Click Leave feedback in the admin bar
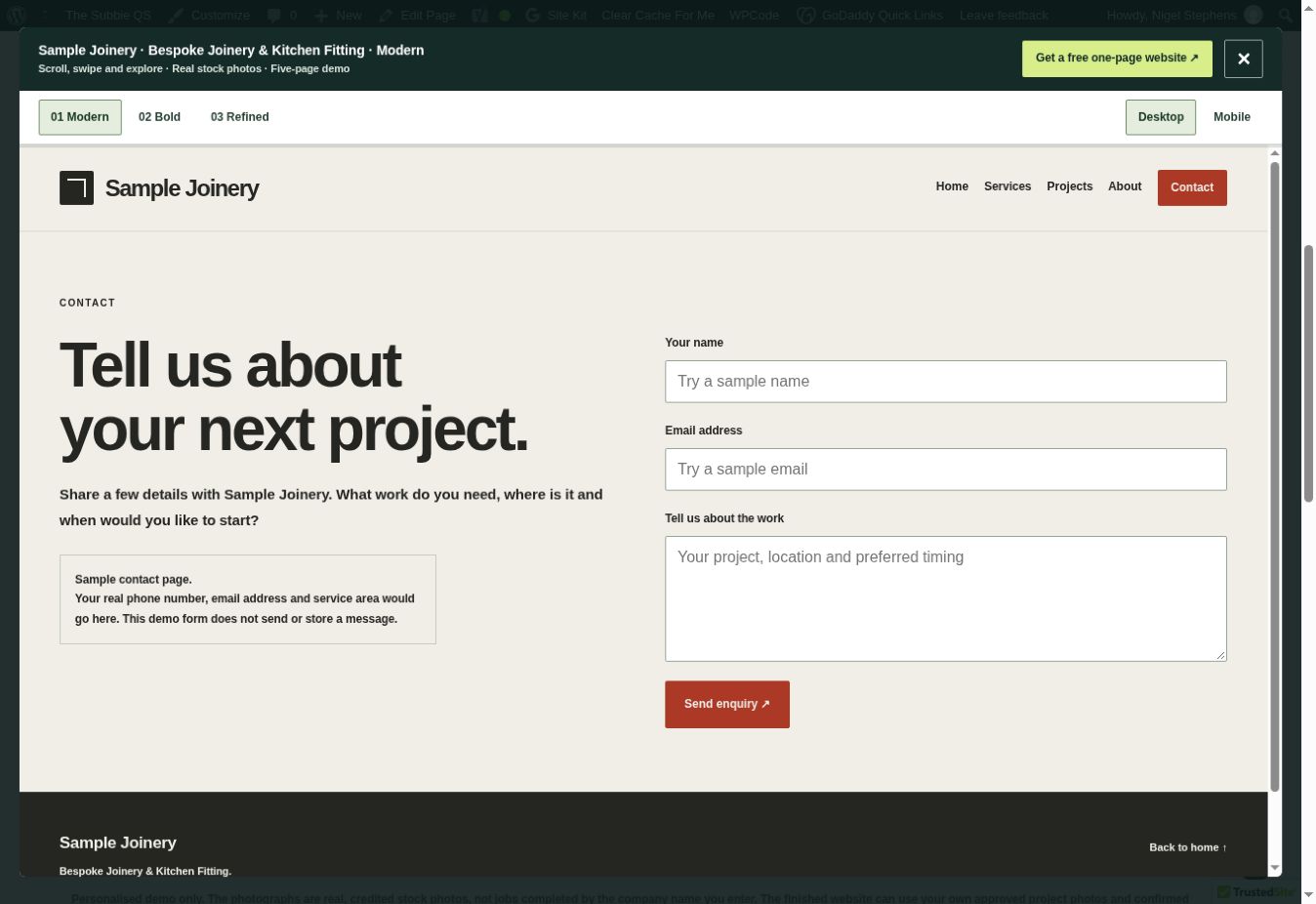Image resolution: width=1316 pixels, height=904 pixels. [1004, 15]
